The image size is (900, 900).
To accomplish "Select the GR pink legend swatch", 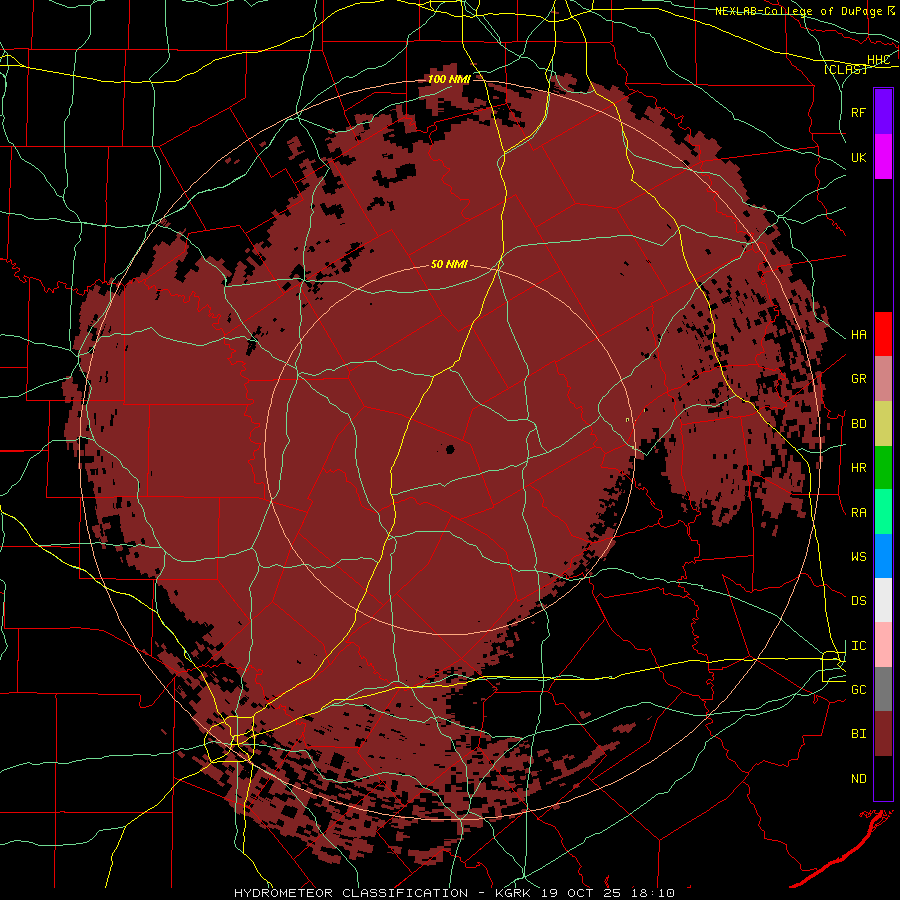I will pyautogui.click(x=883, y=378).
